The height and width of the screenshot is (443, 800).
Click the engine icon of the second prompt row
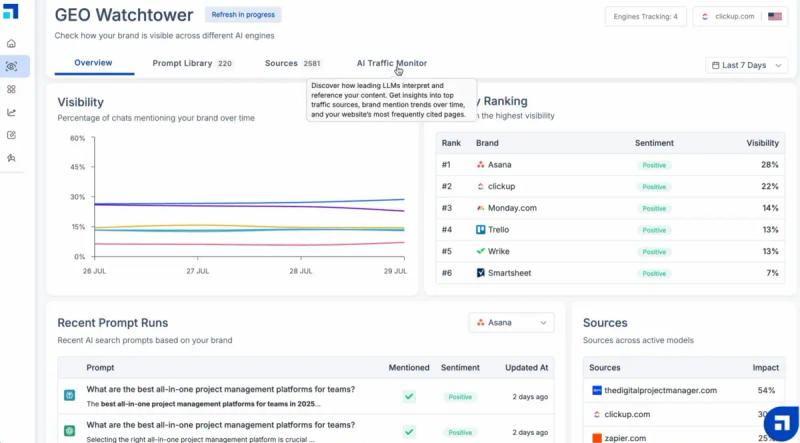69,431
